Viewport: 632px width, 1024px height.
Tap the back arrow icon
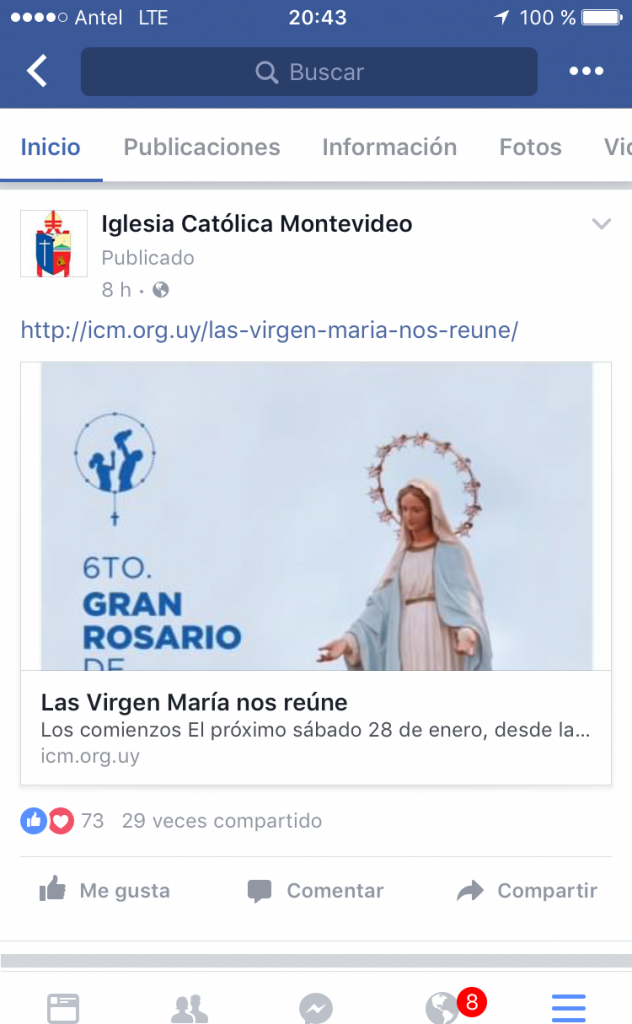coord(37,71)
